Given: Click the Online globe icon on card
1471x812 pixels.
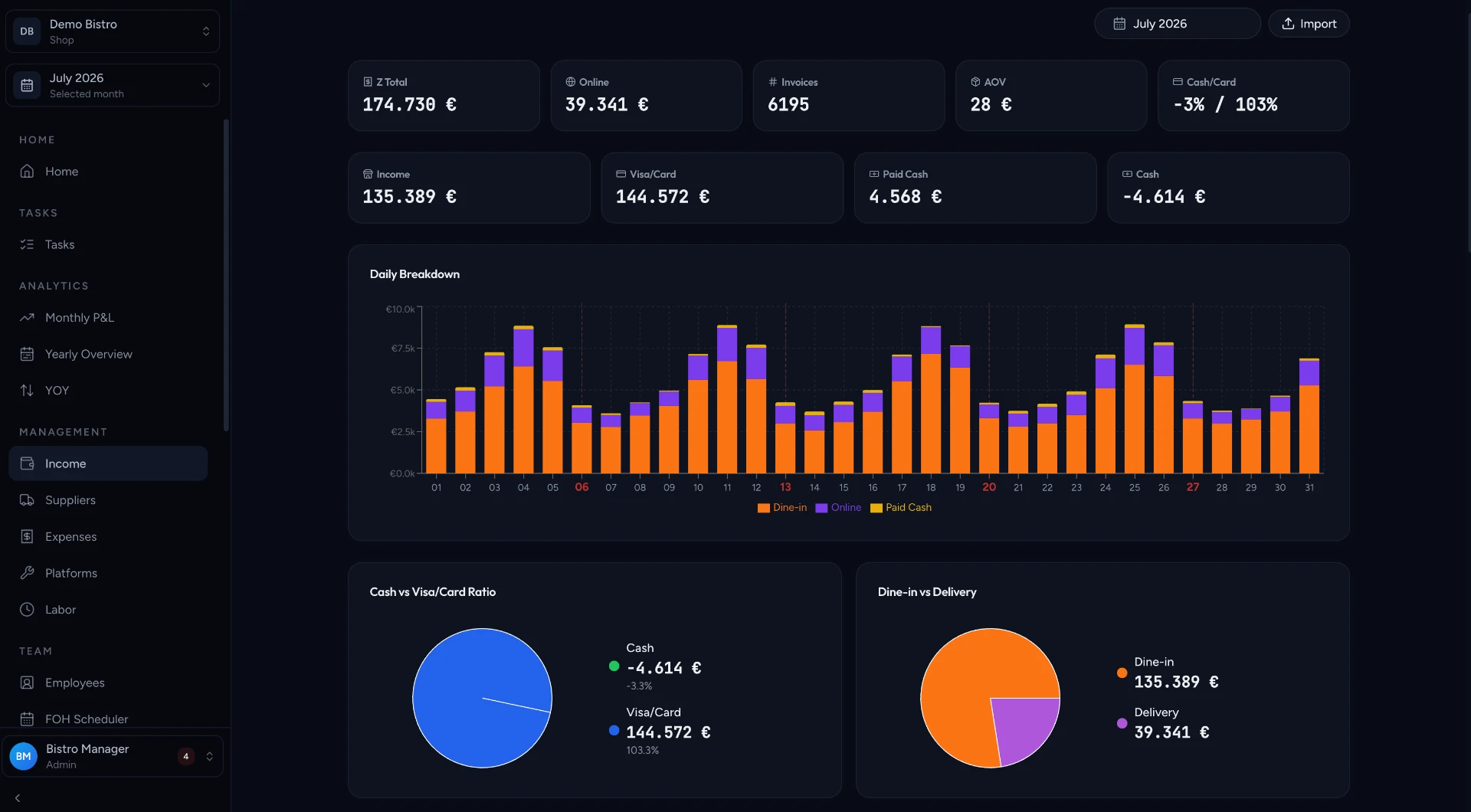Looking at the screenshot, I should (x=570, y=82).
